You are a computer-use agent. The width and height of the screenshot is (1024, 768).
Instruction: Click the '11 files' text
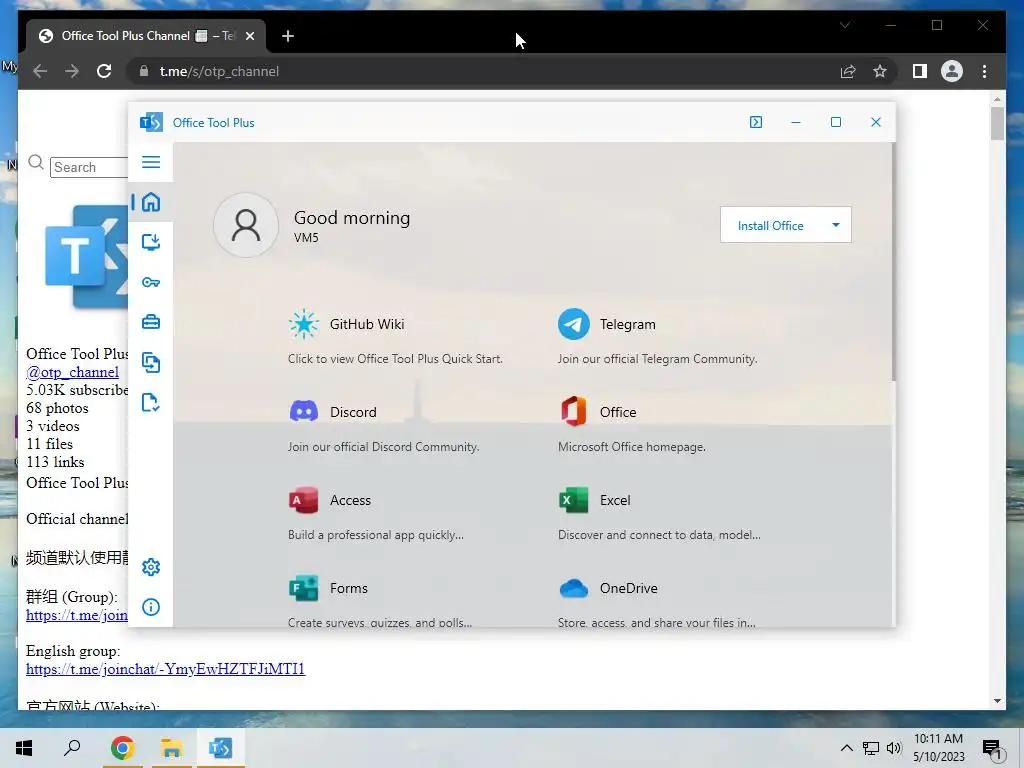50,444
